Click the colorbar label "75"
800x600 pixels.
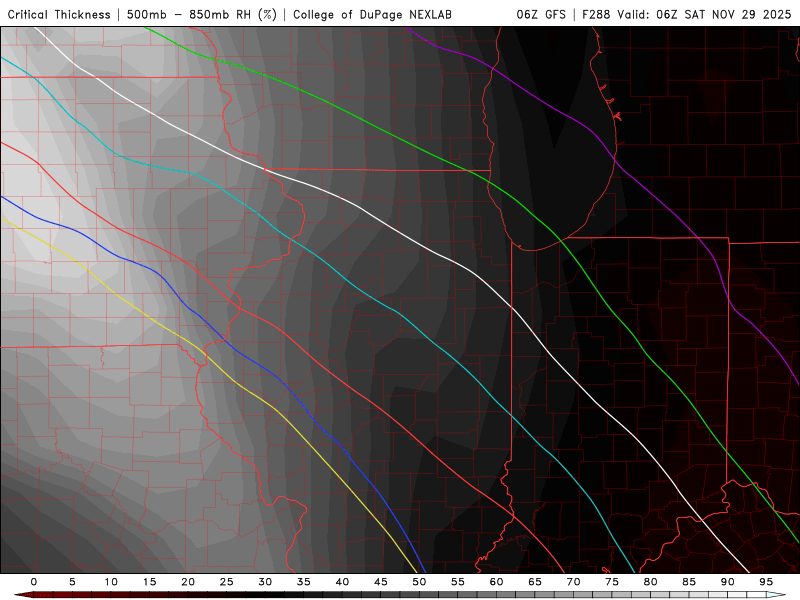pyautogui.click(x=612, y=582)
